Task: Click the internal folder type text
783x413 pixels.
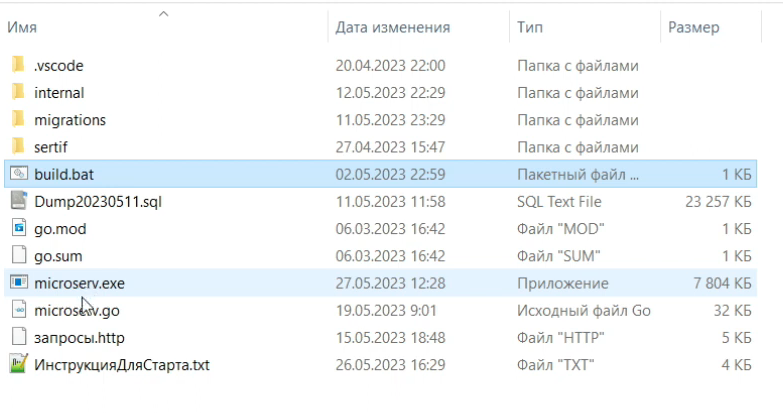Action: click(x=578, y=93)
